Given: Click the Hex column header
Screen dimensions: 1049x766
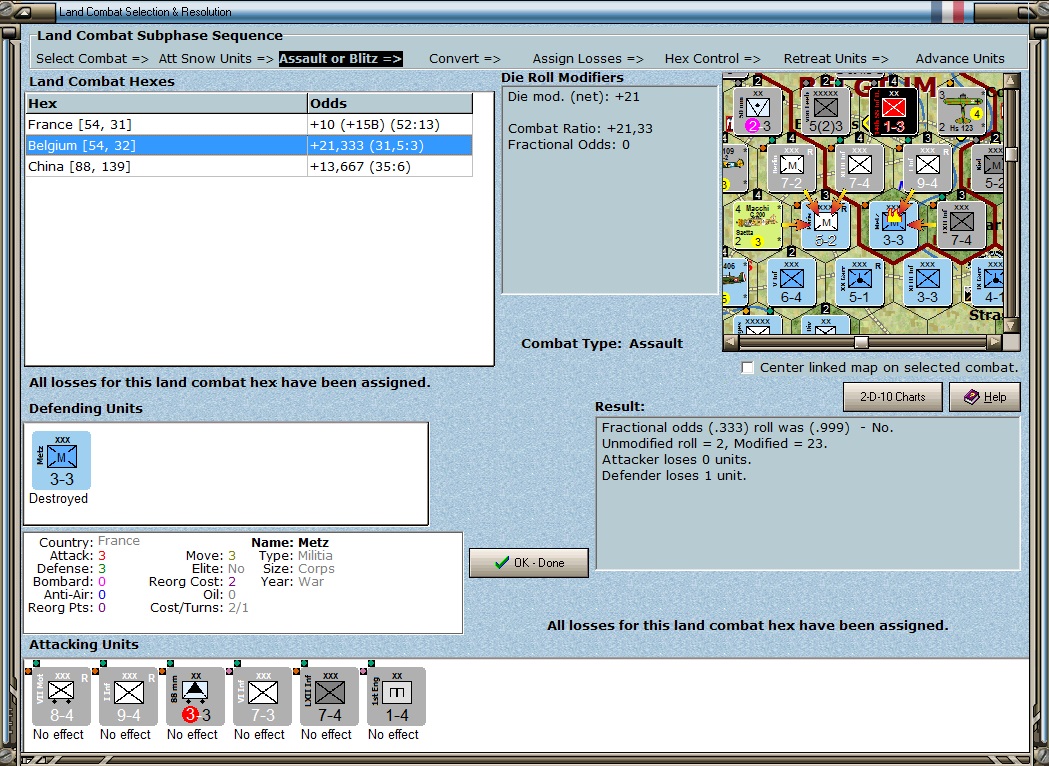Looking at the screenshot, I should coord(166,103).
